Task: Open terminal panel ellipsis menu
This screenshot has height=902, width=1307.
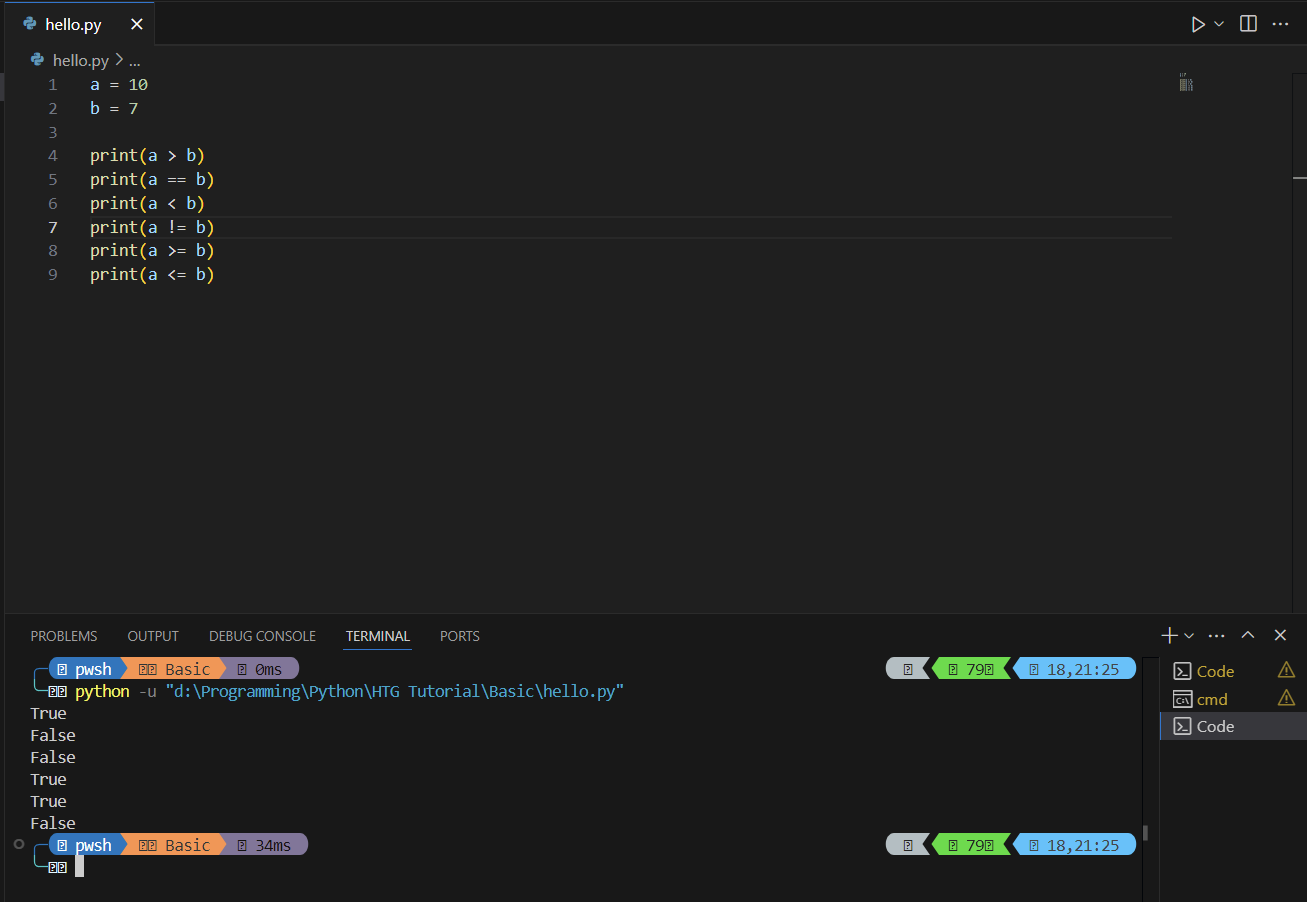Action: click(x=1216, y=635)
